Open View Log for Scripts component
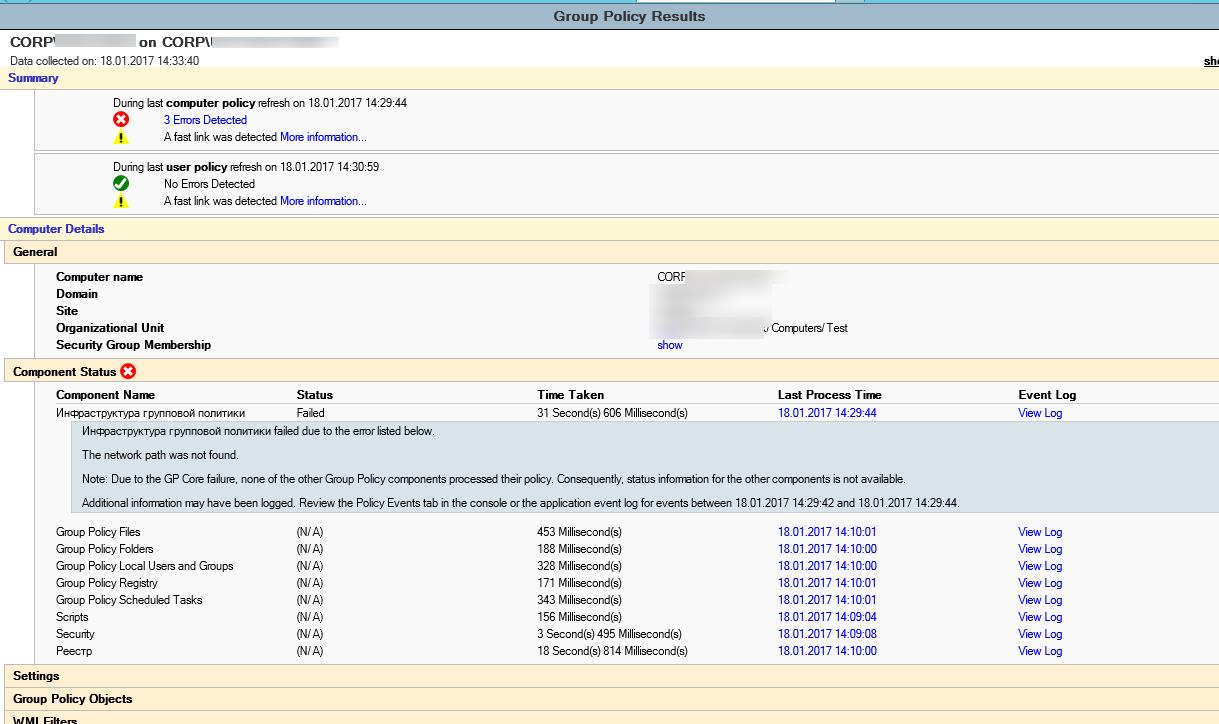 [x=1039, y=617]
